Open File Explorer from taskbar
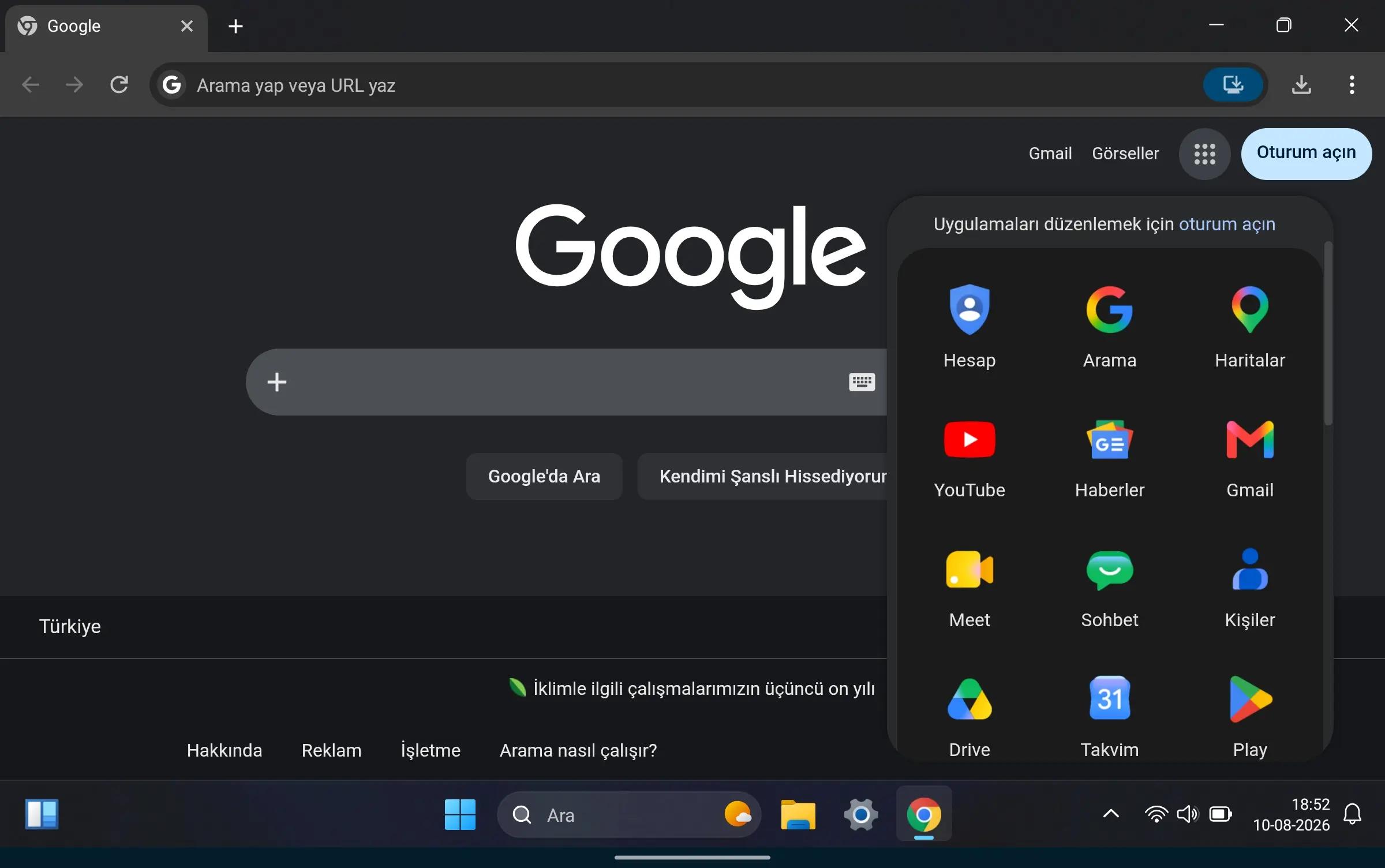 point(798,814)
